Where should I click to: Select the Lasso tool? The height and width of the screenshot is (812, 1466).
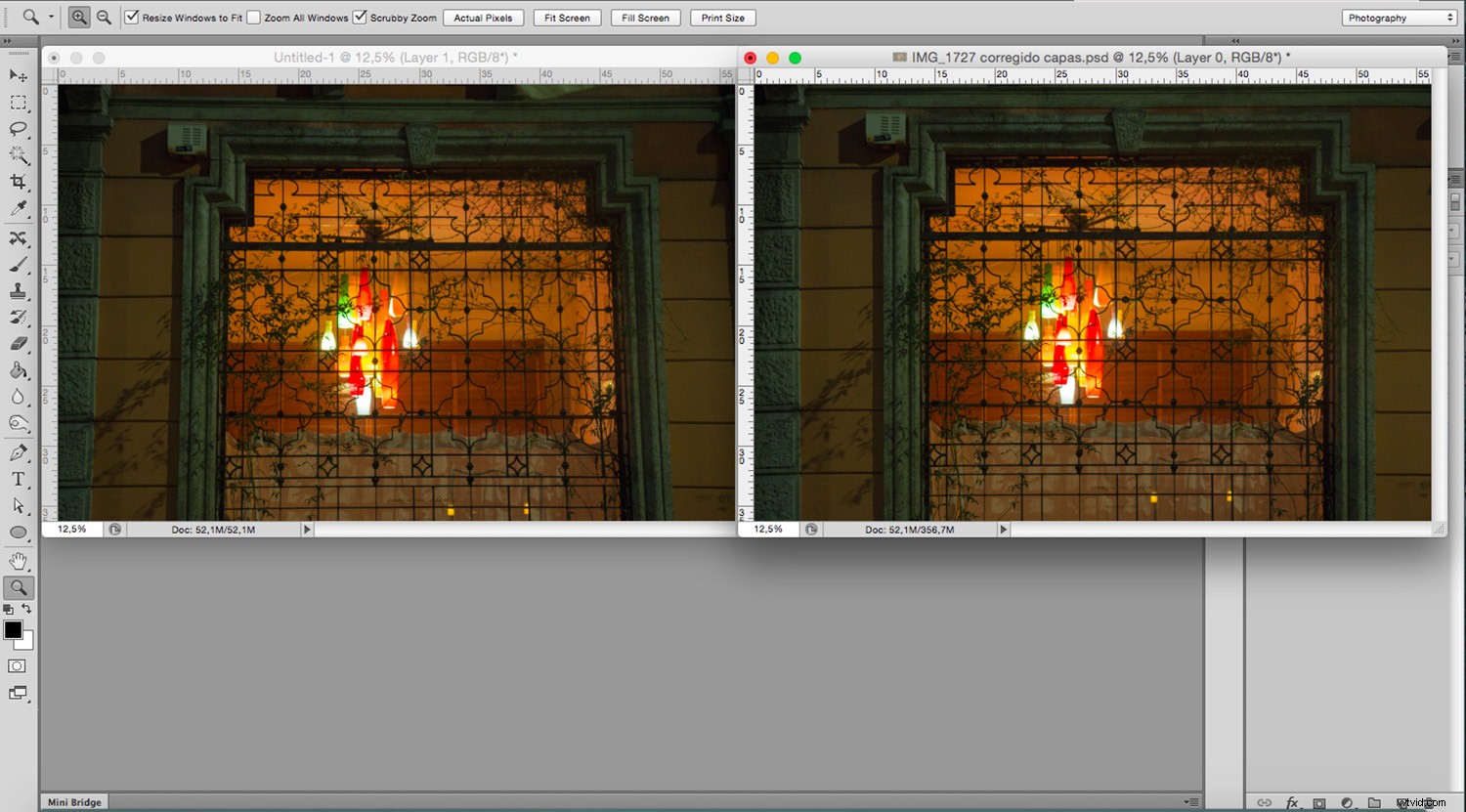pos(18,128)
